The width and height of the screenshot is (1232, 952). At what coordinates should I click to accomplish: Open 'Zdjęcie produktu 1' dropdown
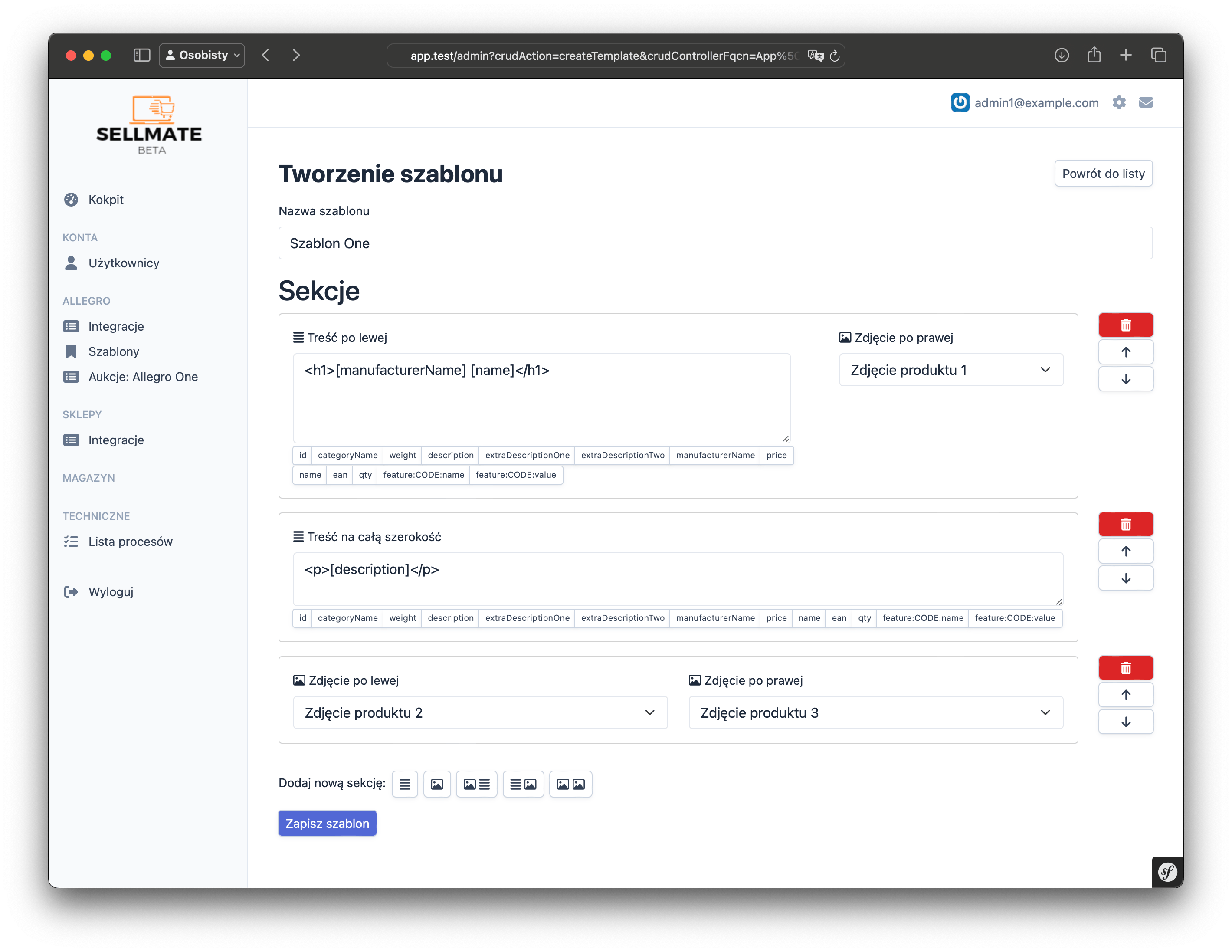click(950, 370)
